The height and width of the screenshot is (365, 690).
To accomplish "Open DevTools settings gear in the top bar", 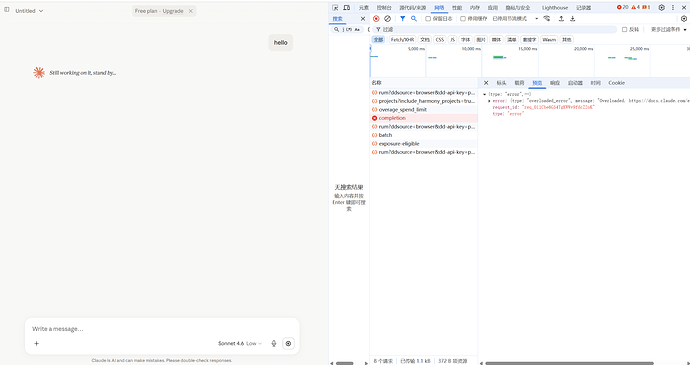I will (661, 7).
